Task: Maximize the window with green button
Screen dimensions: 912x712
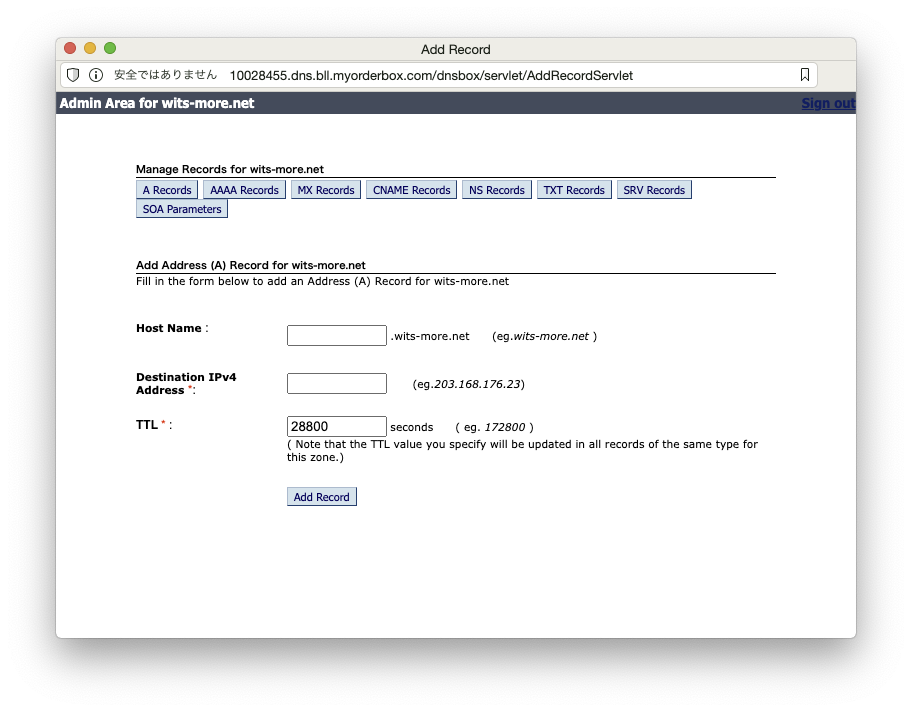Action: [x=110, y=48]
